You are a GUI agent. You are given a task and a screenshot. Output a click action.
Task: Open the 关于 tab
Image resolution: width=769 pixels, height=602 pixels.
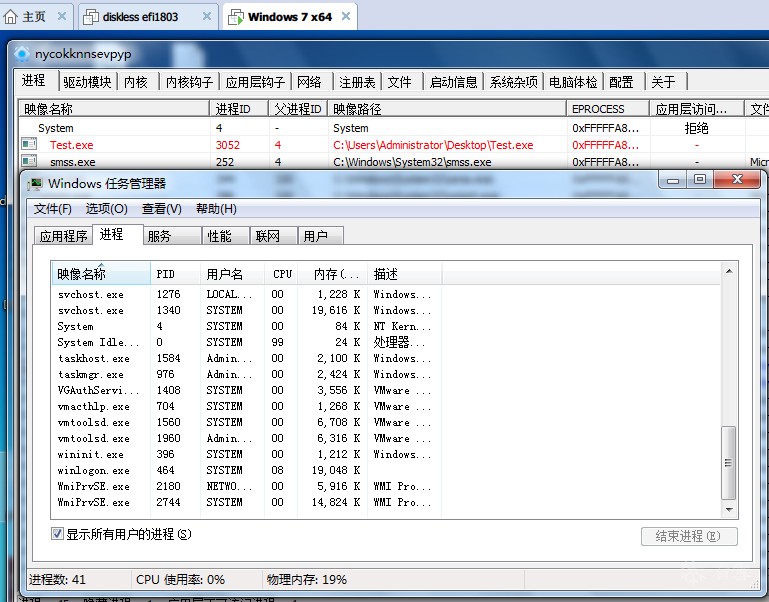[x=666, y=82]
